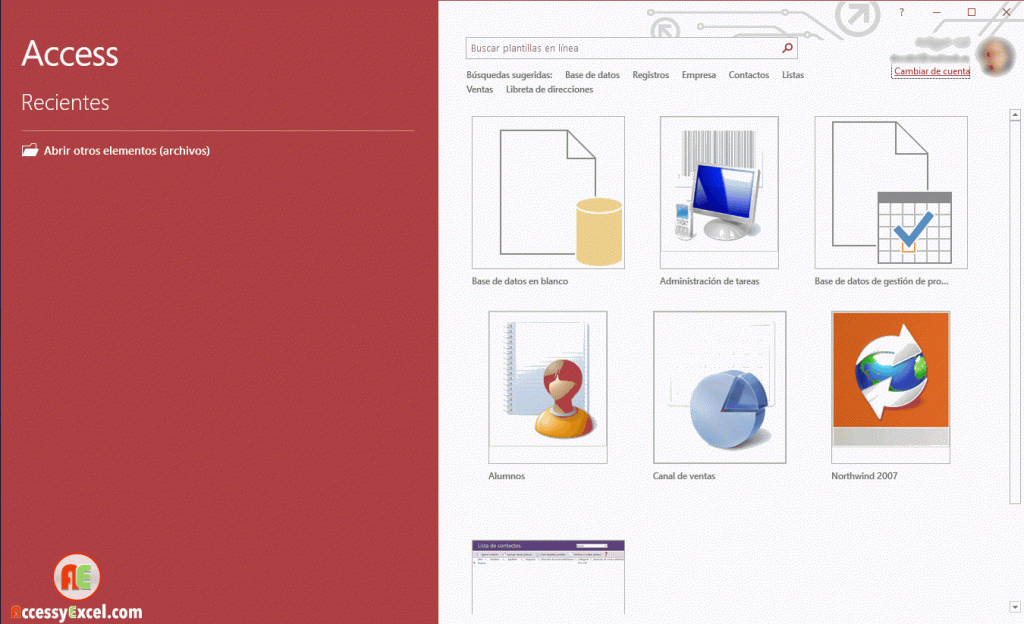The height and width of the screenshot is (624, 1024).
Task: Select the Ventas search category
Action: [479, 89]
